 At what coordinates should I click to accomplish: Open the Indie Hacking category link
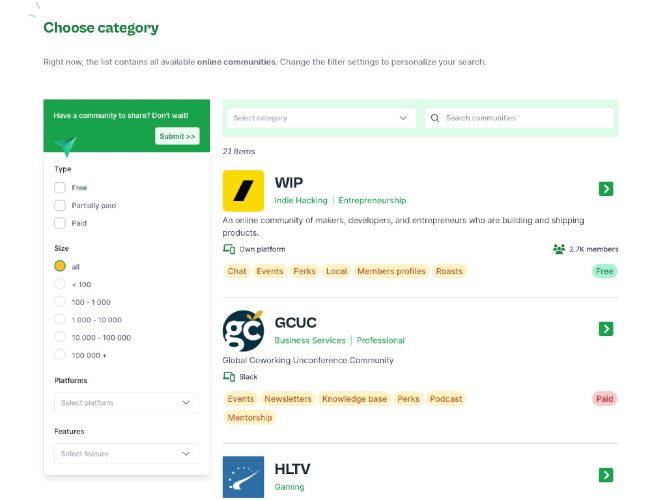[x=301, y=200]
